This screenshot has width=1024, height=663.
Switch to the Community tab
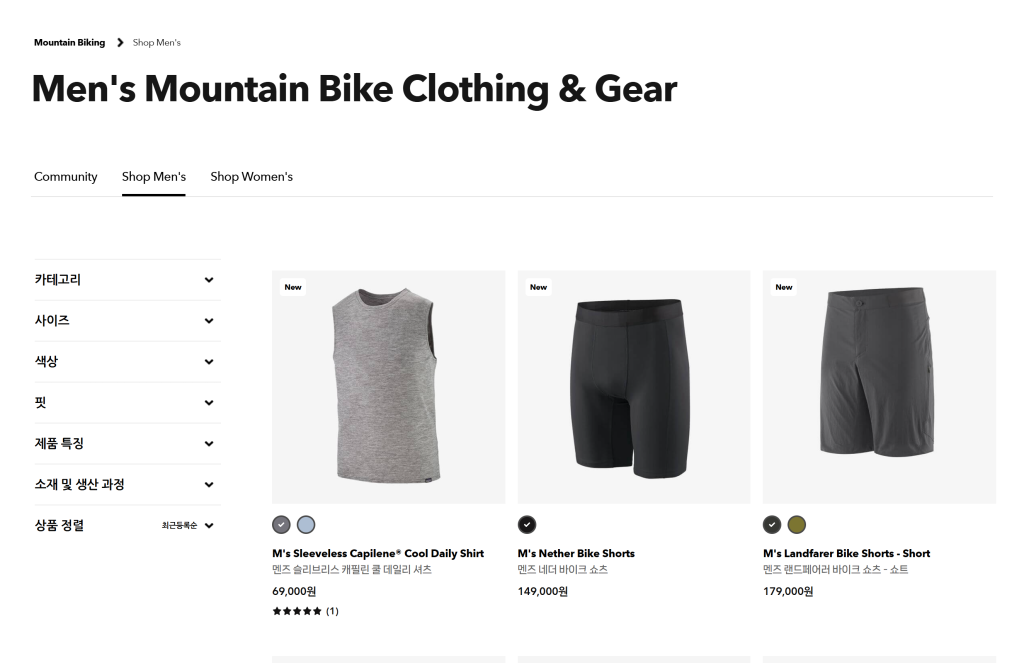click(x=66, y=177)
